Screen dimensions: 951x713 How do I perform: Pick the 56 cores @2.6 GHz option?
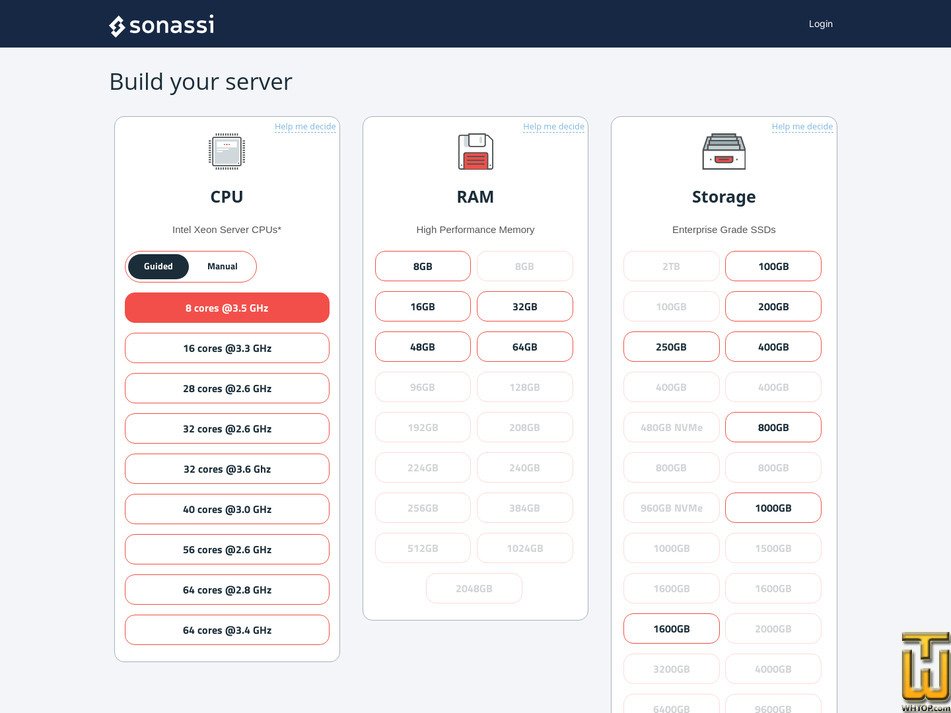227,550
